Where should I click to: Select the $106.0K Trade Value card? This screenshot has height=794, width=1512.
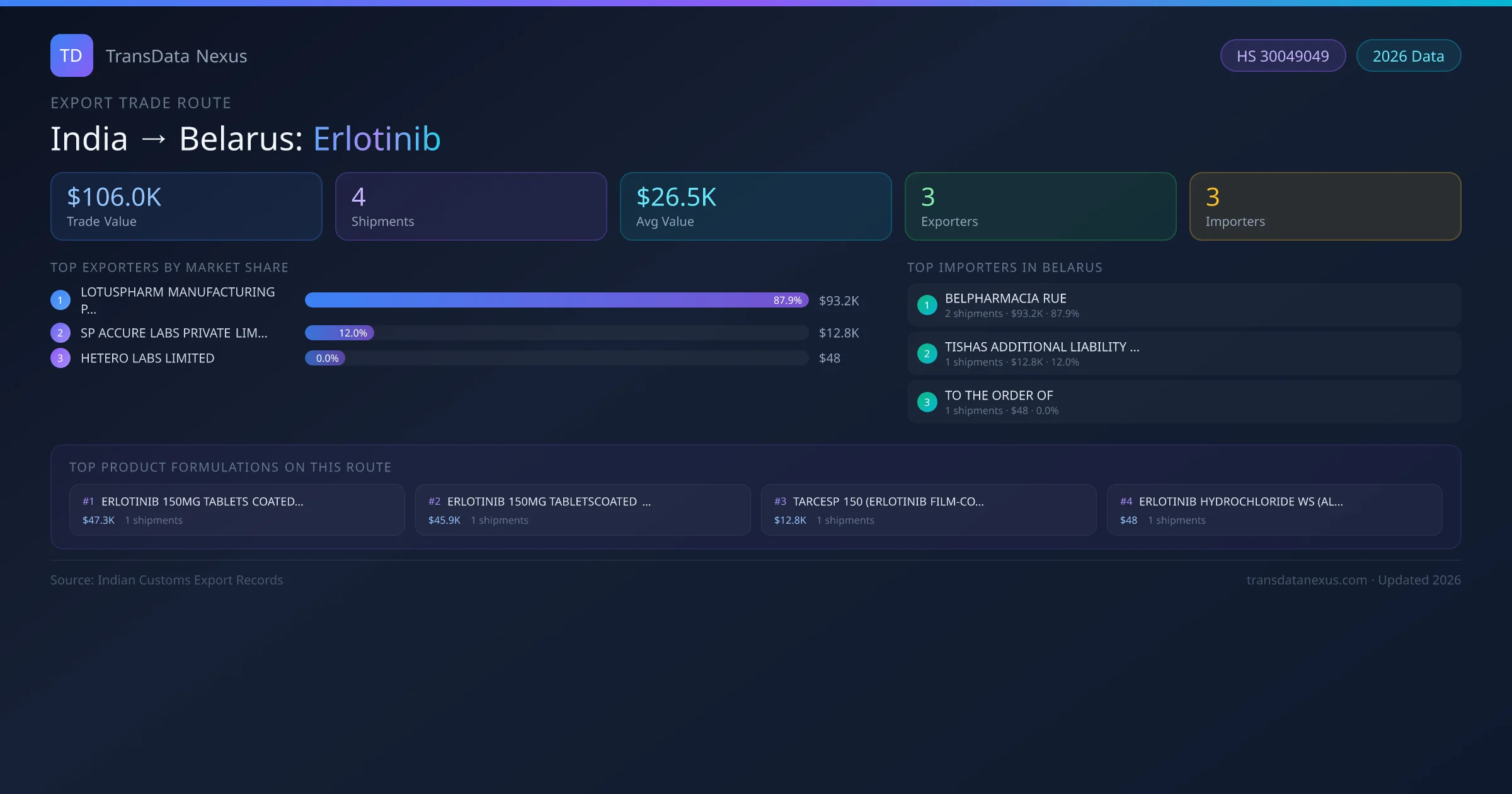(186, 207)
